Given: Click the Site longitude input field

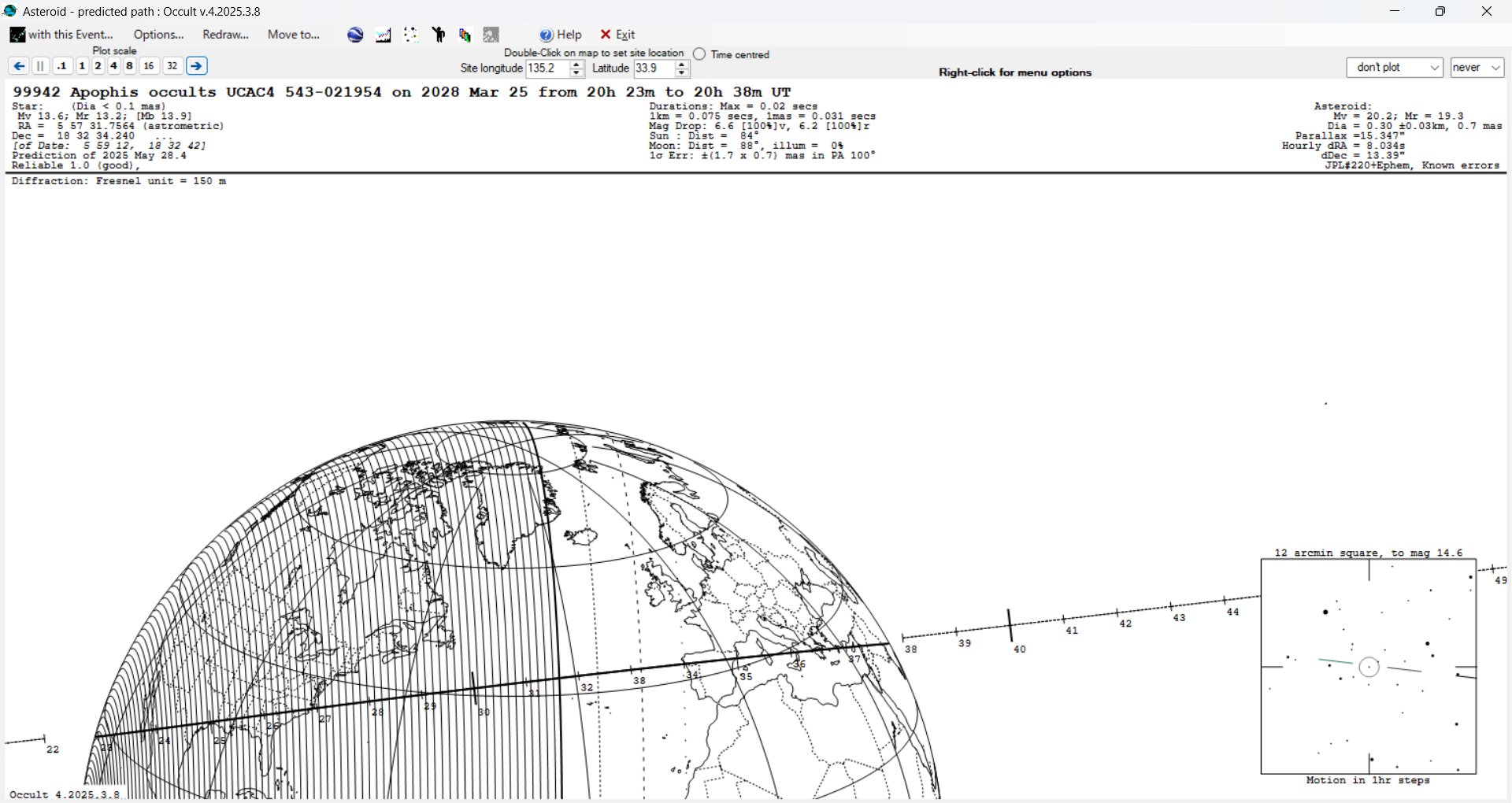Looking at the screenshot, I should [547, 68].
